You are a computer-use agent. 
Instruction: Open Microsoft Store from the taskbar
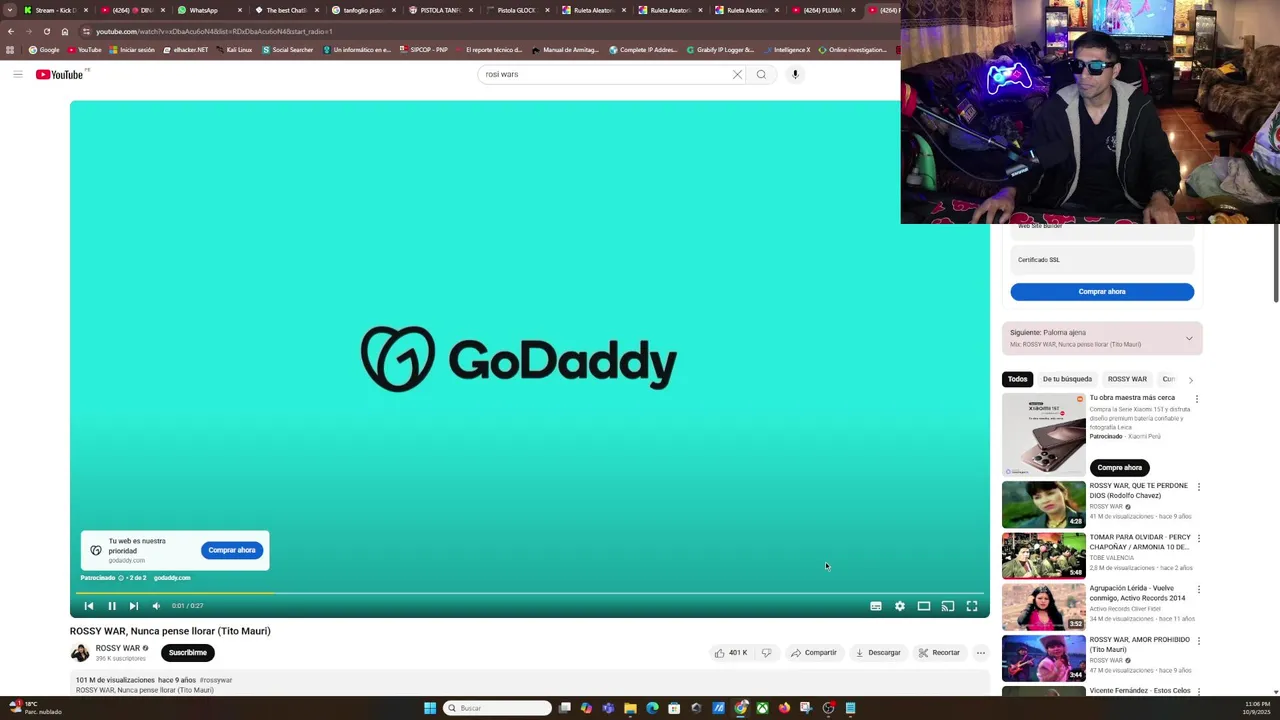click(674, 708)
